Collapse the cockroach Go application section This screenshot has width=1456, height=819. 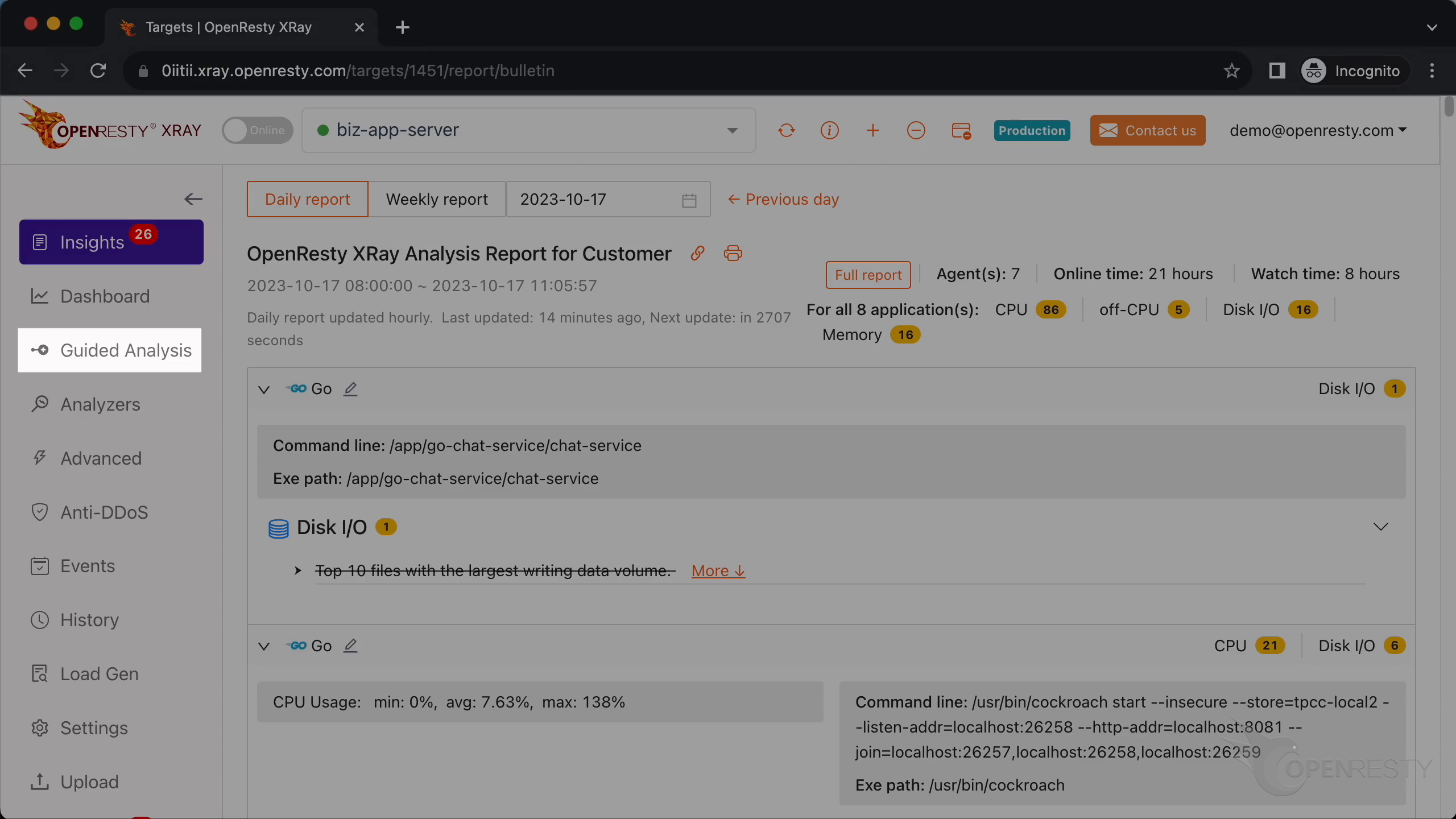(264, 647)
